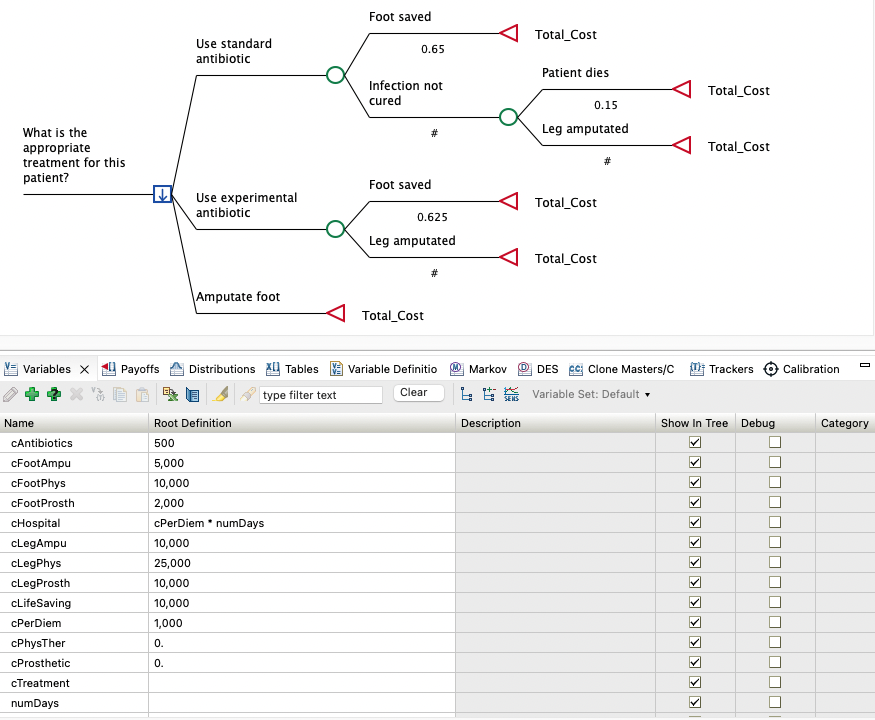Click the Clear filter button

(x=418, y=392)
